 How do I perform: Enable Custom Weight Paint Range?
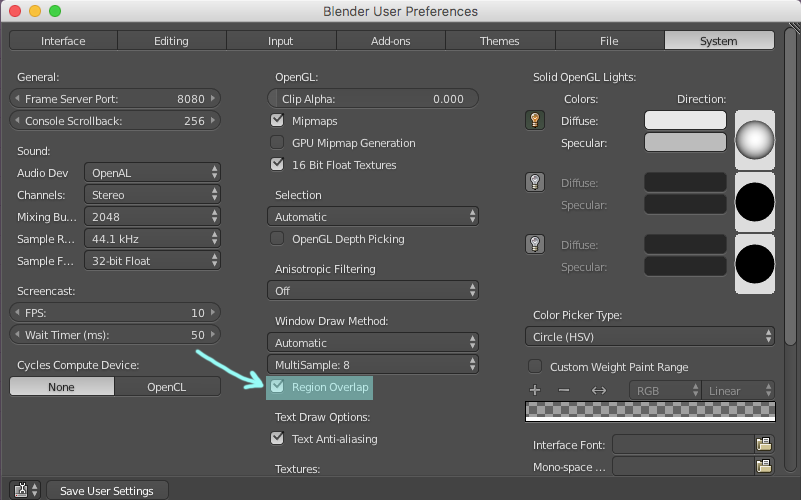535,367
